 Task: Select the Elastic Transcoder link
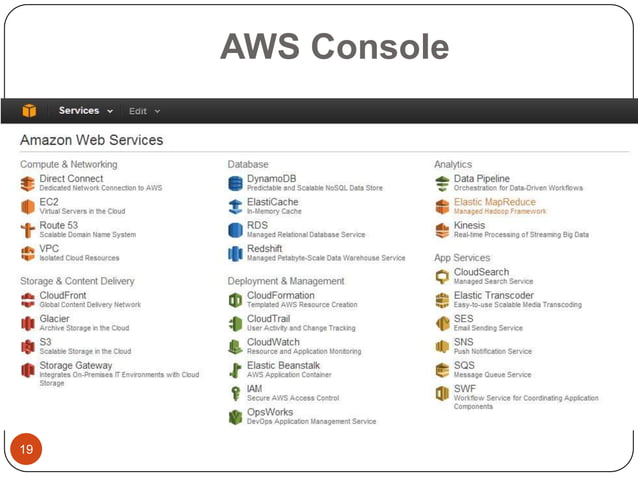[494, 295]
